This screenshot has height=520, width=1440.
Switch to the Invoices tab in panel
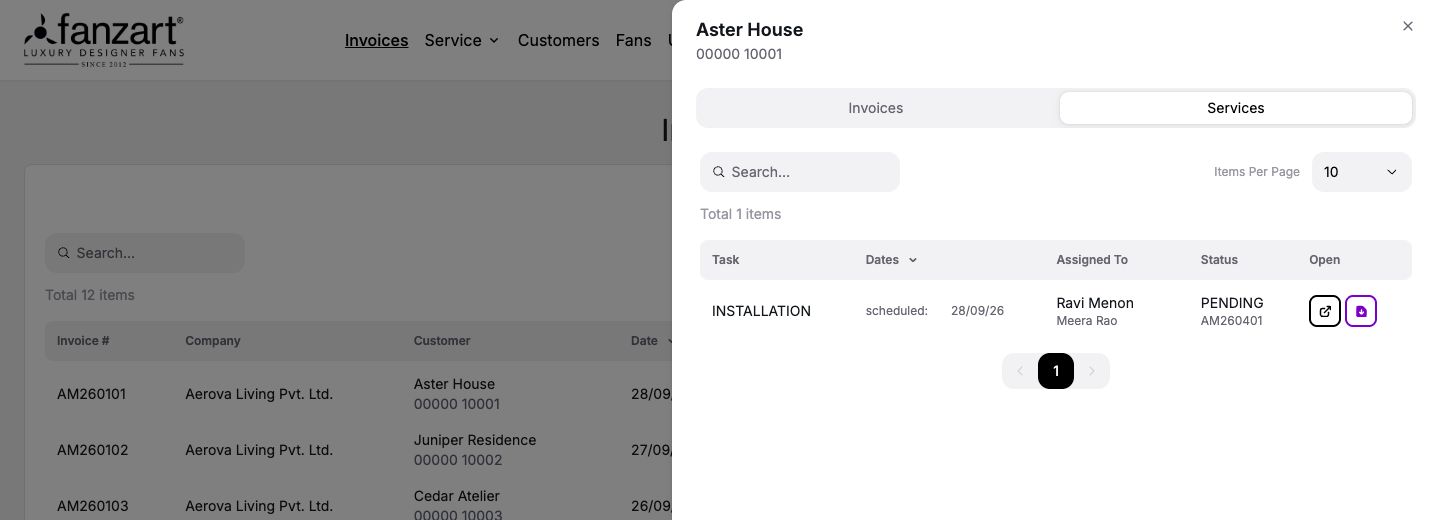coord(876,108)
